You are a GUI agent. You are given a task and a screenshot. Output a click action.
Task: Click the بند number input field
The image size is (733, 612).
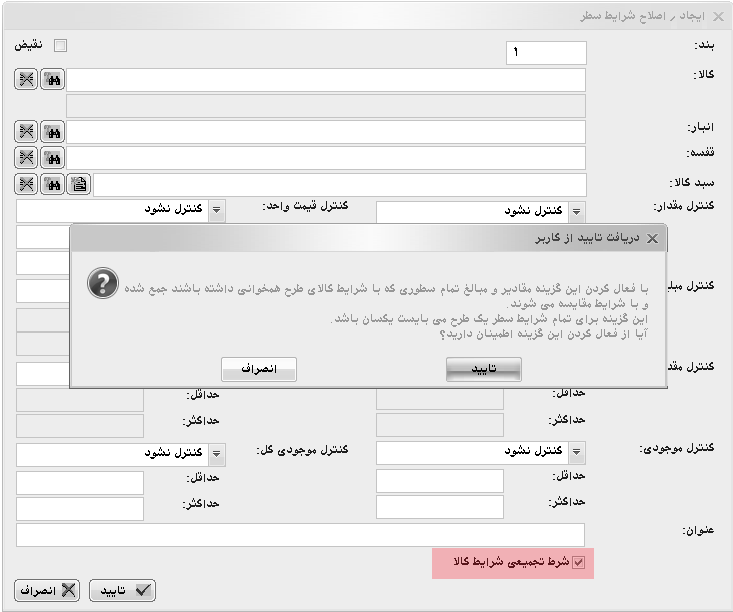coord(547,53)
